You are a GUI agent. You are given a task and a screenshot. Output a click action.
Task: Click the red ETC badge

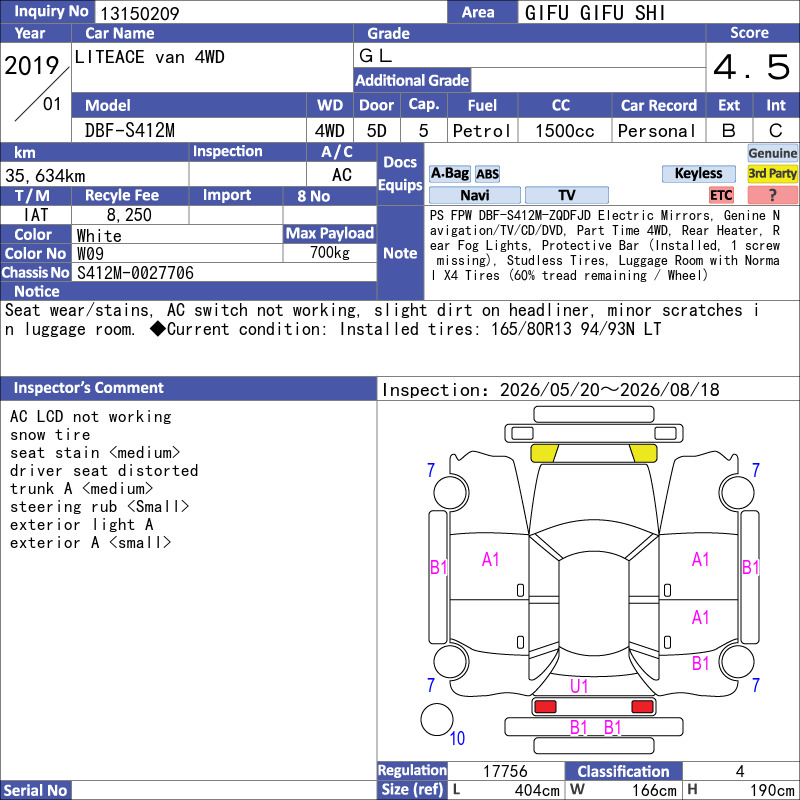[x=721, y=195]
